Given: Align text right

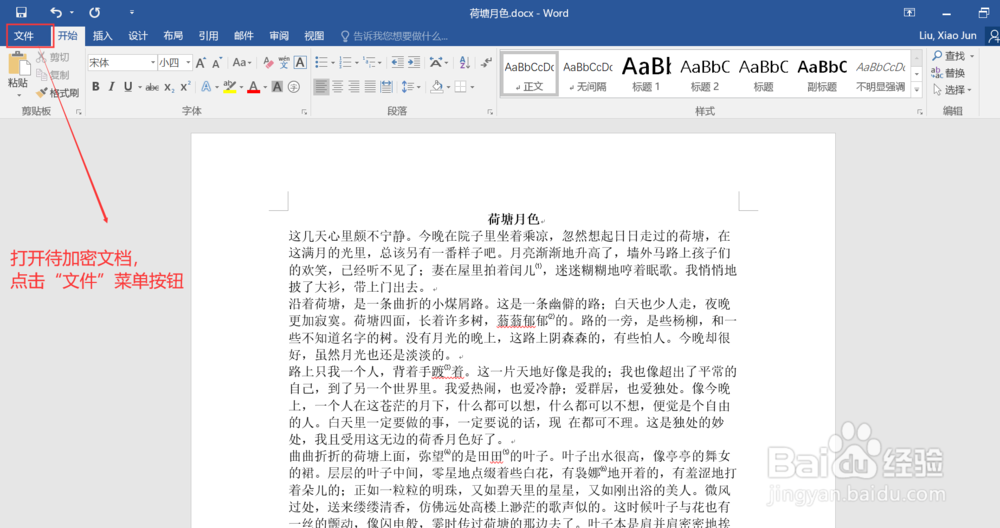Looking at the screenshot, I should (x=354, y=87).
